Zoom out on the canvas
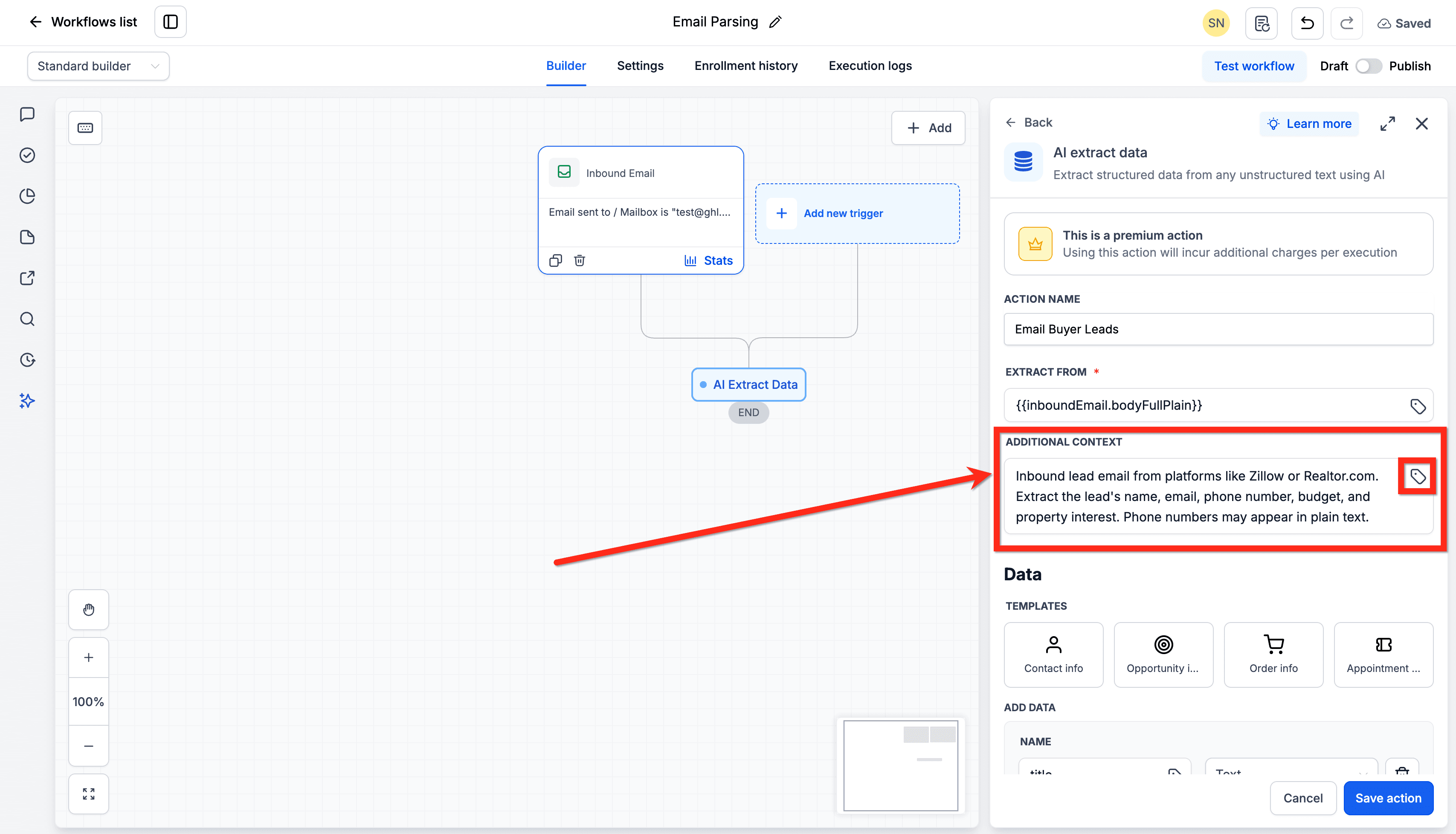This screenshot has width=1456, height=834. coord(88,746)
